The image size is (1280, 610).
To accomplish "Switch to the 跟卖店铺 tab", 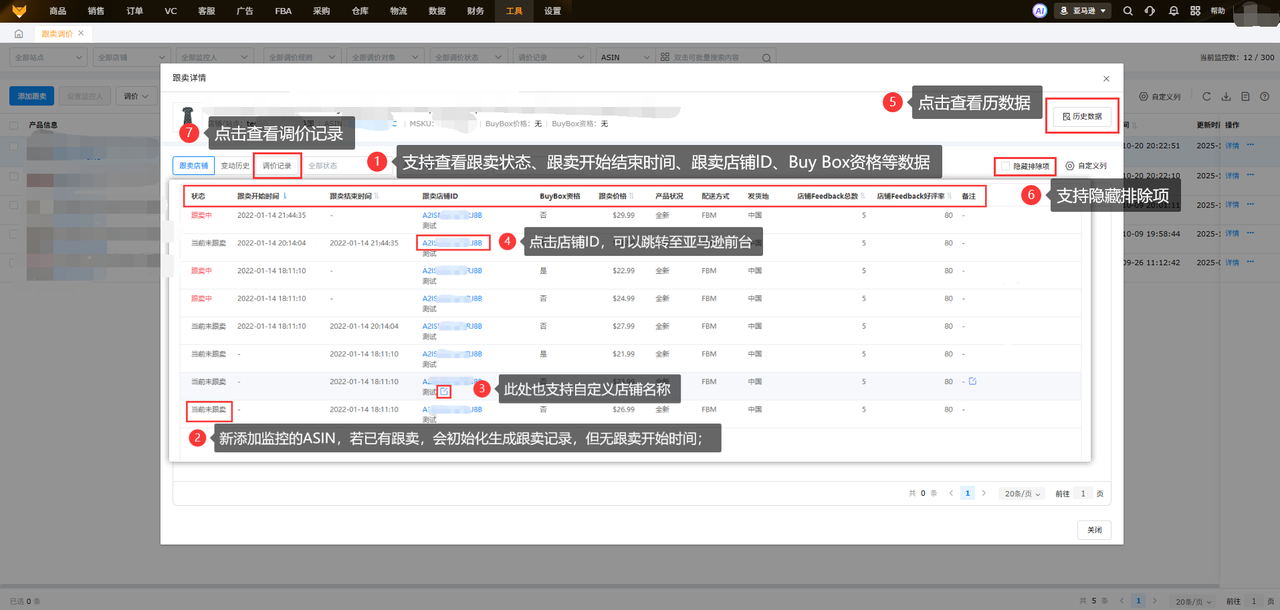I will coord(192,166).
